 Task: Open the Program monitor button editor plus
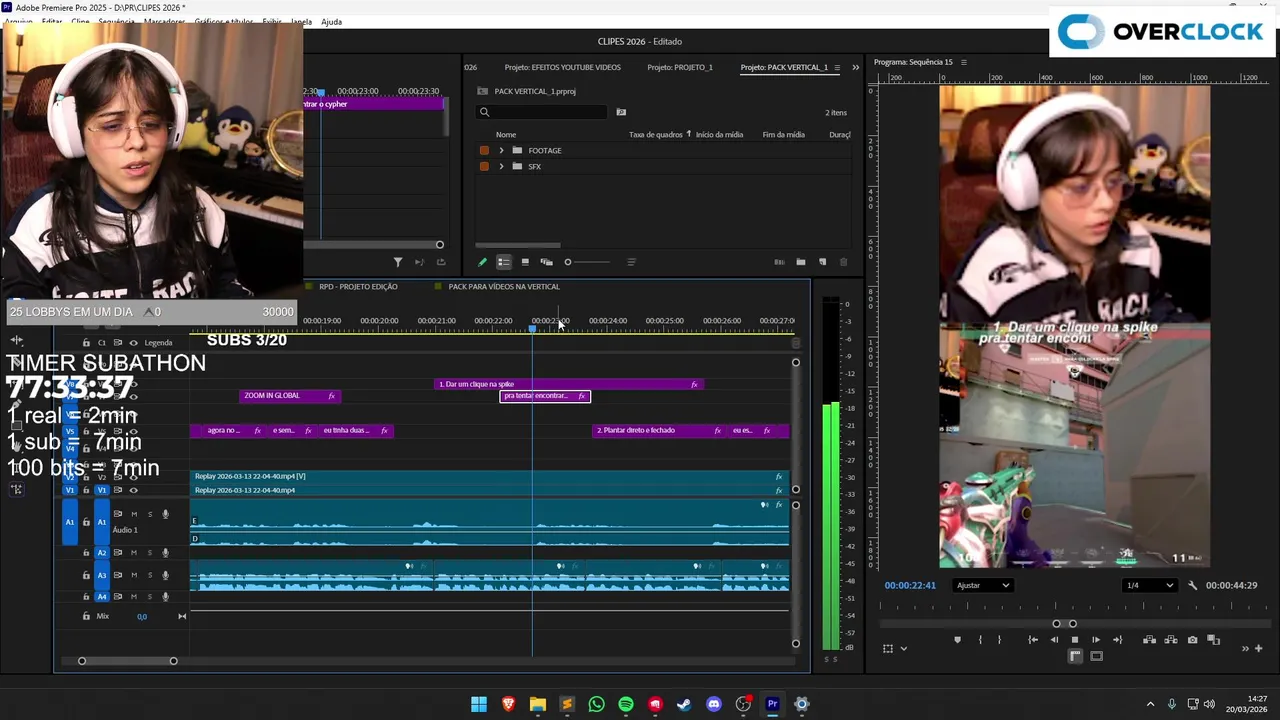point(1259,648)
